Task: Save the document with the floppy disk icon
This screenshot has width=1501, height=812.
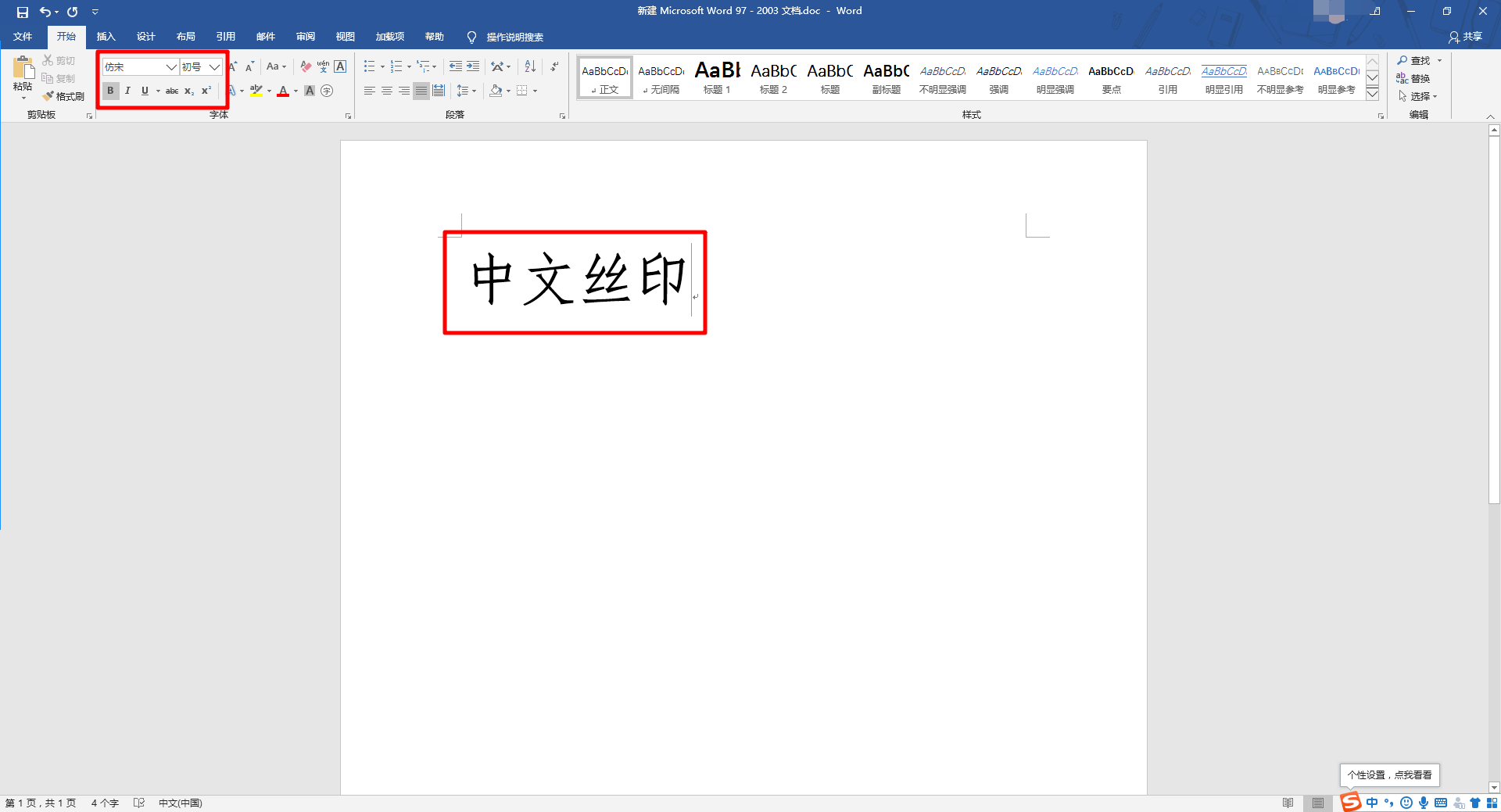Action: [x=22, y=12]
